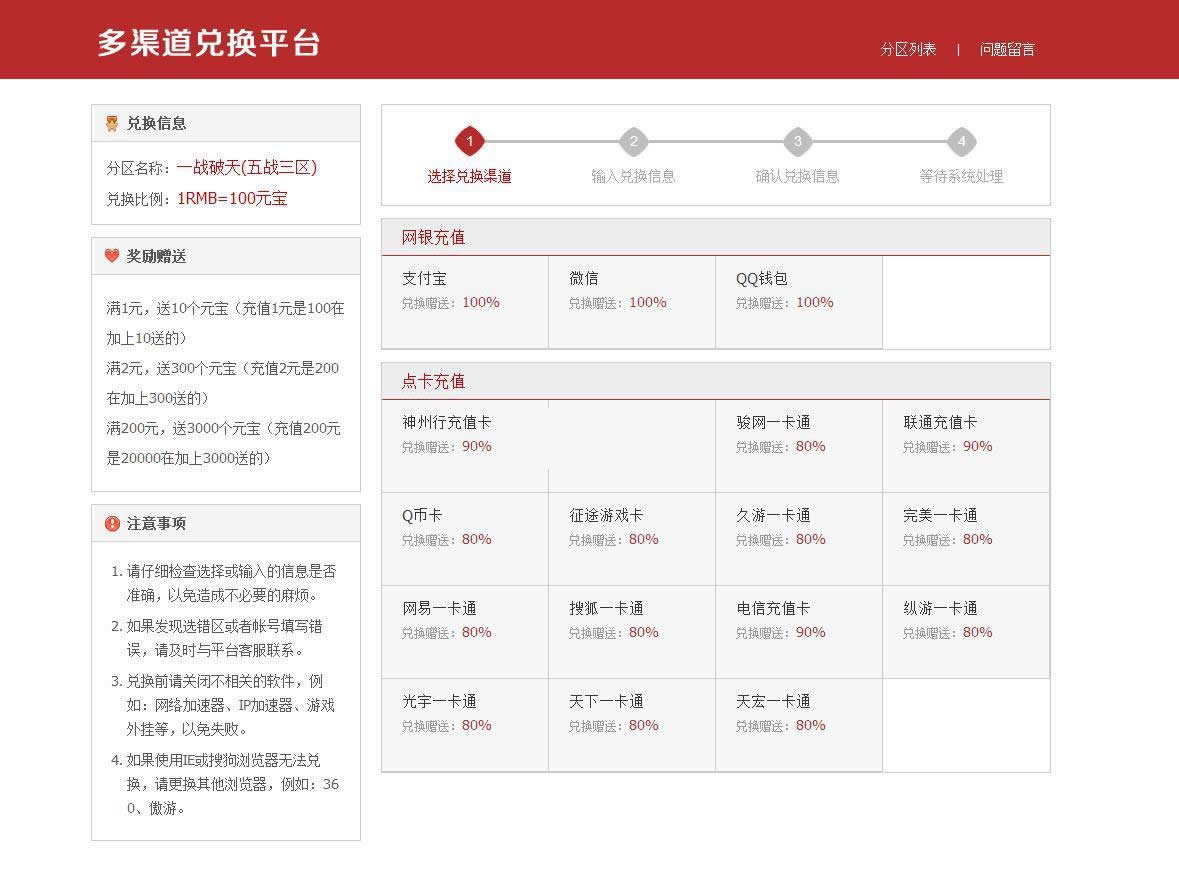The image size is (1179, 879).
Task: Click 100% bonus value under QQ钱包
Action: [x=815, y=302]
